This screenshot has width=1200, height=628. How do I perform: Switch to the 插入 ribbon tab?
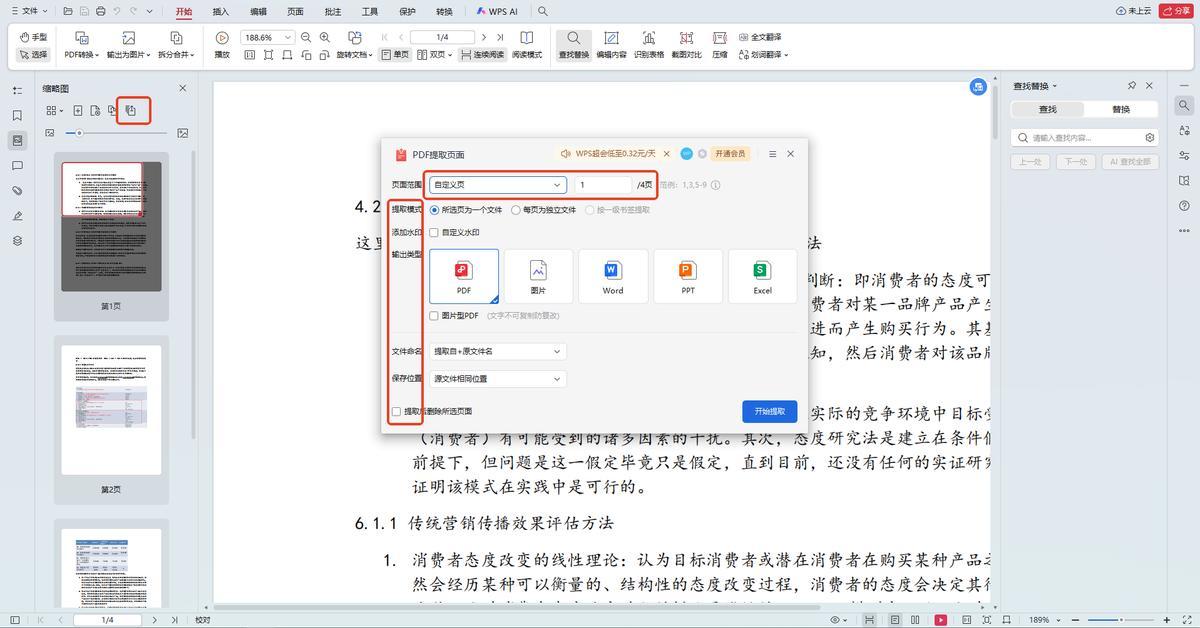pyautogui.click(x=221, y=11)
